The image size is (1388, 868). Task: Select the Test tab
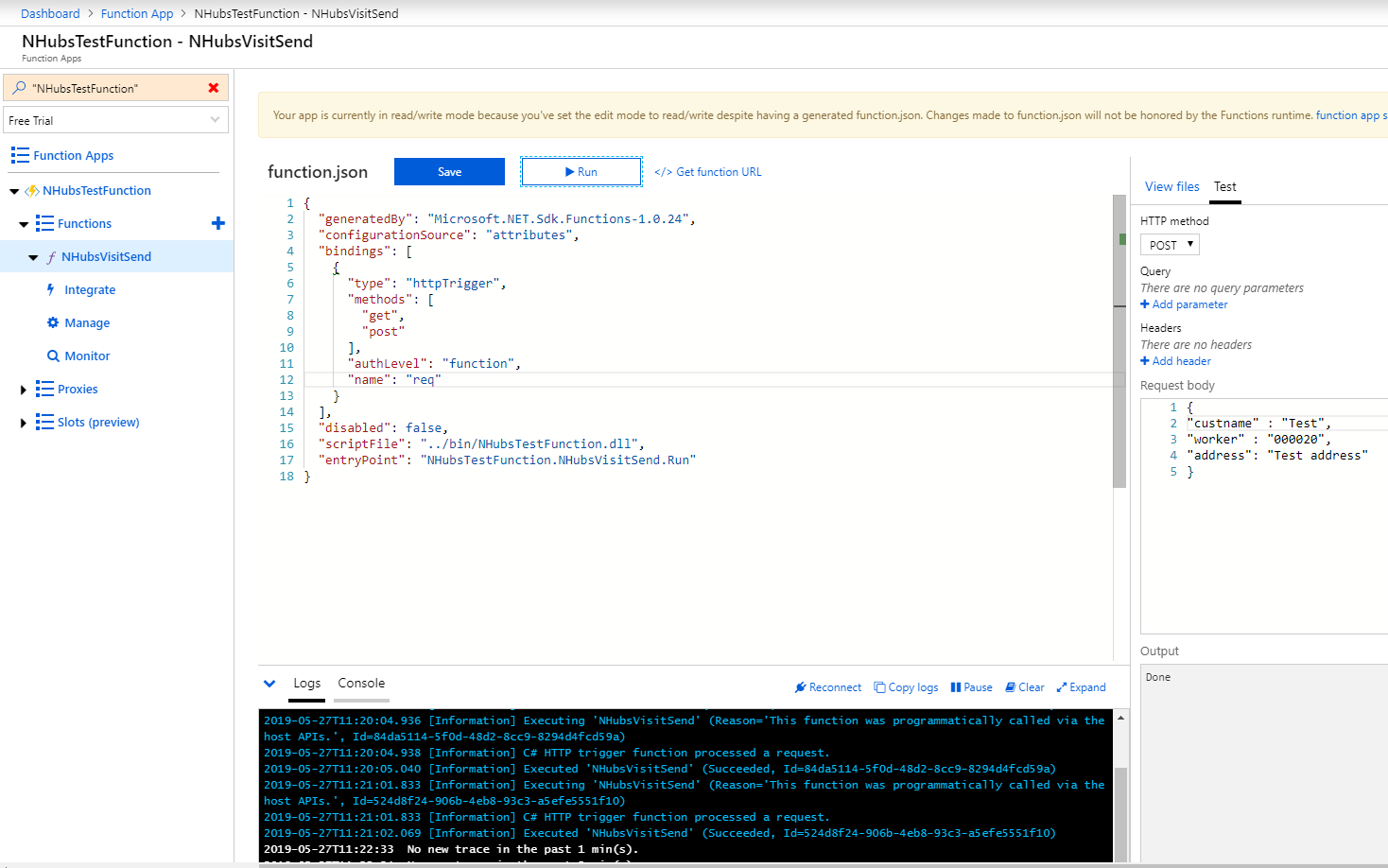click(1225, 186)
